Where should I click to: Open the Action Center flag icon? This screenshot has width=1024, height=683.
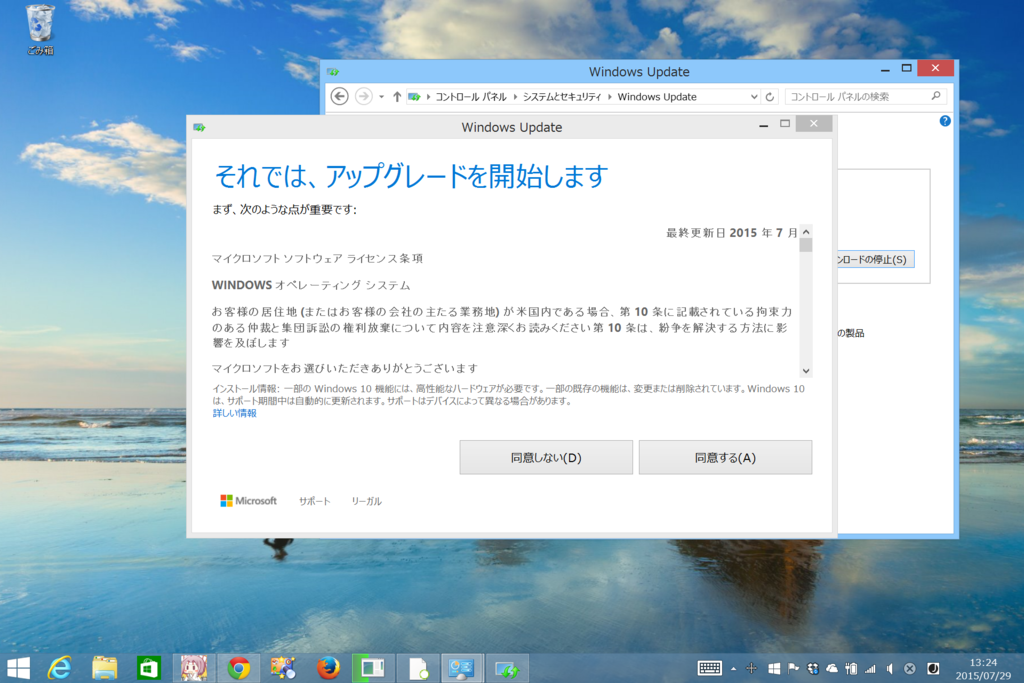point(793,669)
